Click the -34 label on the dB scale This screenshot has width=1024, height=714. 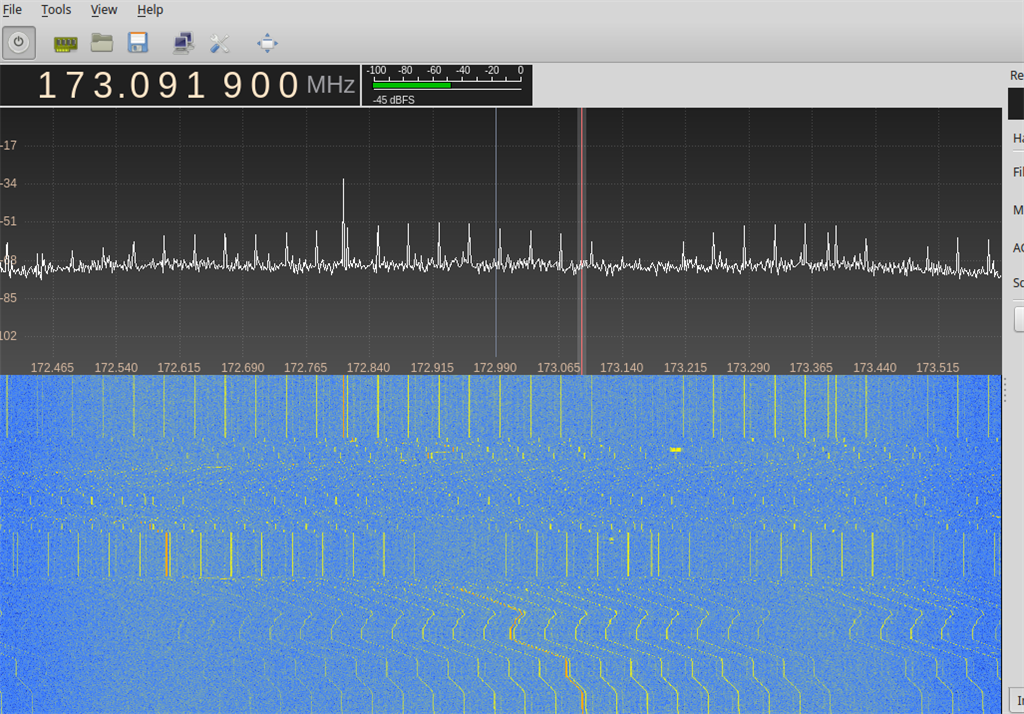tap(9, 184)
